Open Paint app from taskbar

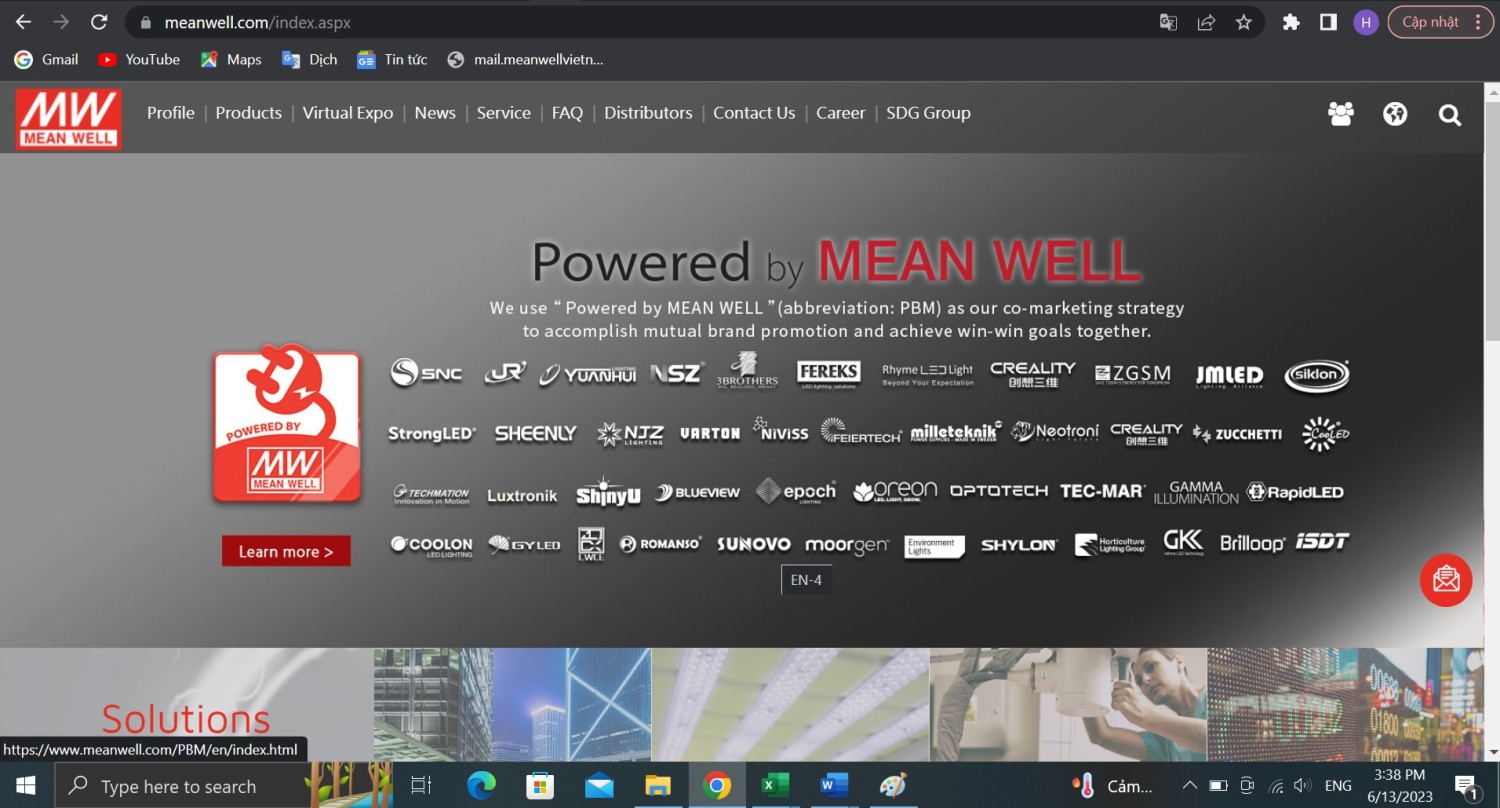pyautogui.click(x=893, y=786)
